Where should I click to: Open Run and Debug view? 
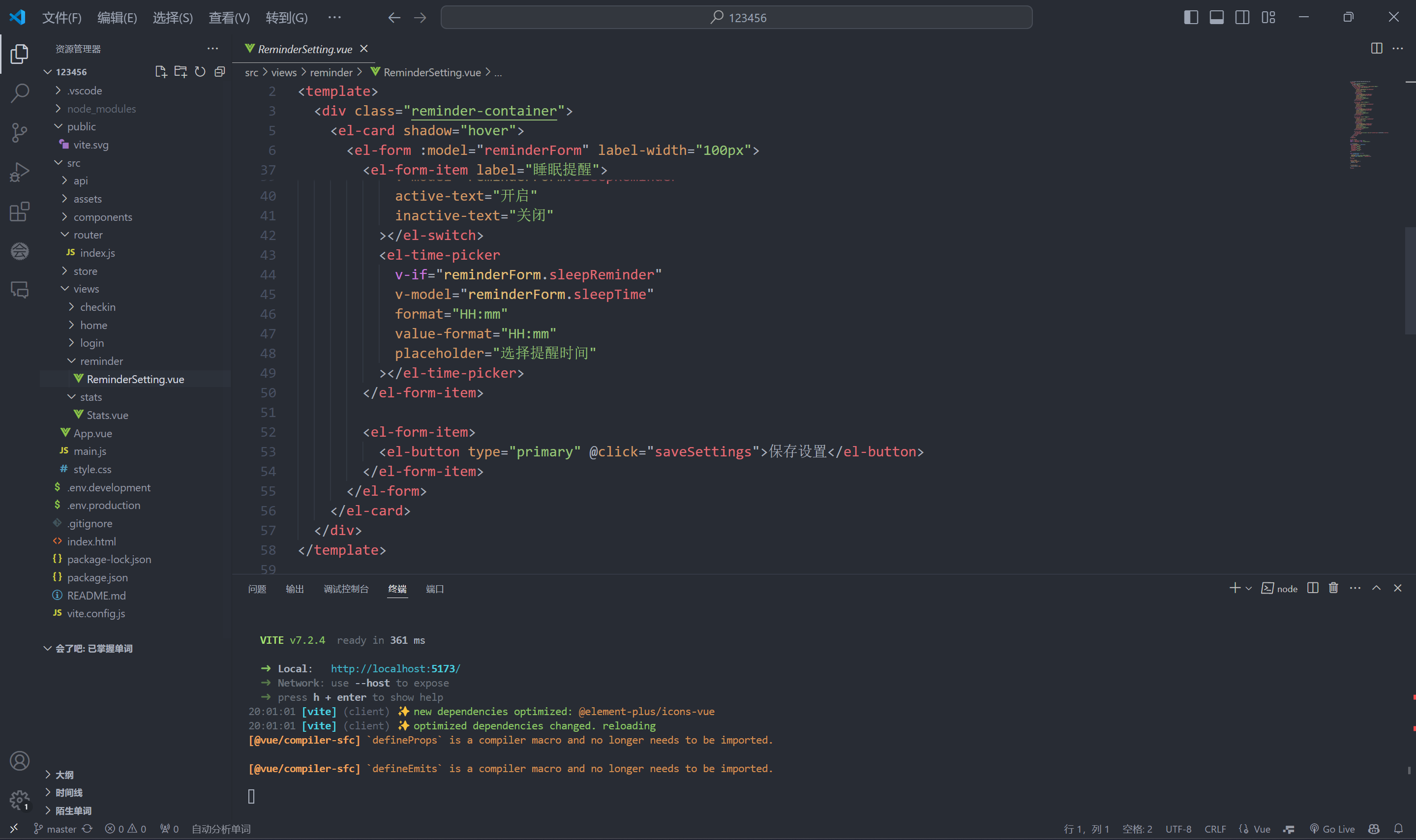tap(20, 172)
